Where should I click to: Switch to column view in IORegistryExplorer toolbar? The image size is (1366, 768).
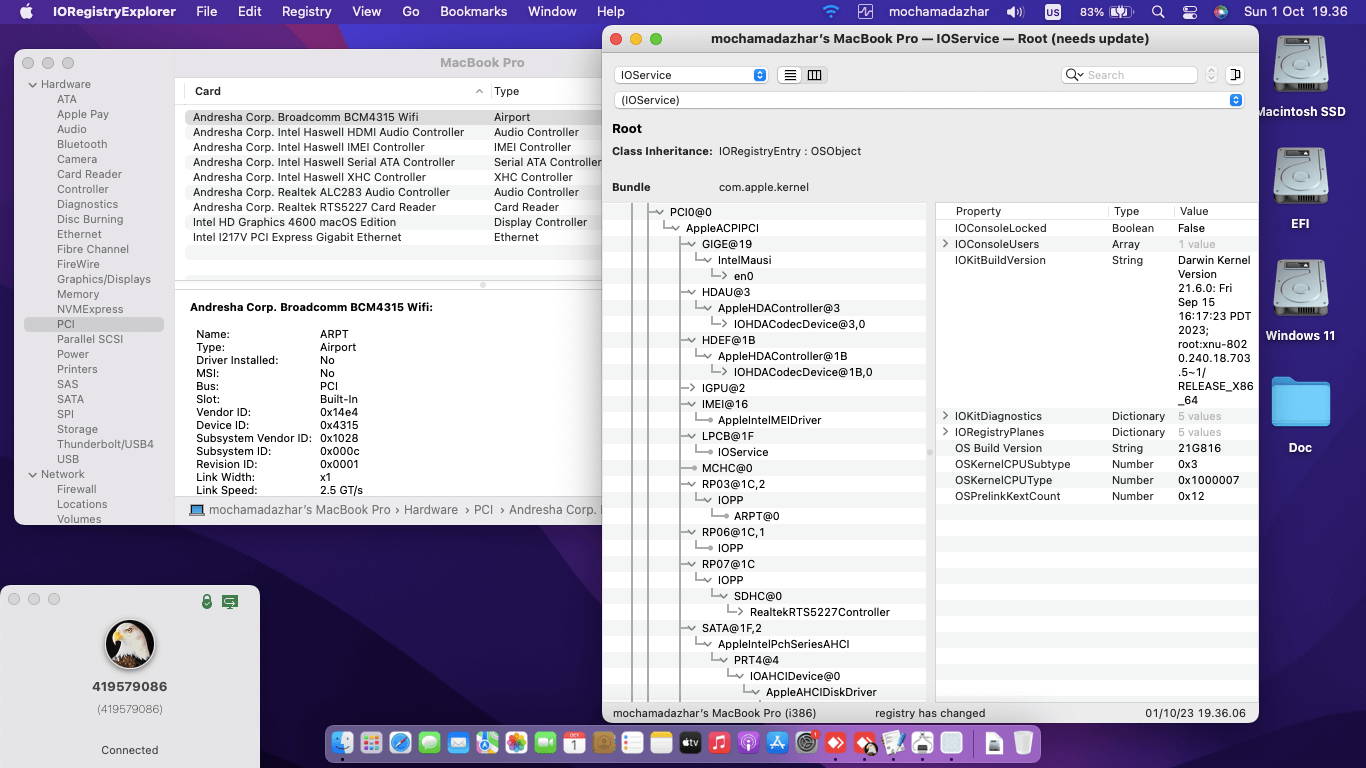point(814,75)
